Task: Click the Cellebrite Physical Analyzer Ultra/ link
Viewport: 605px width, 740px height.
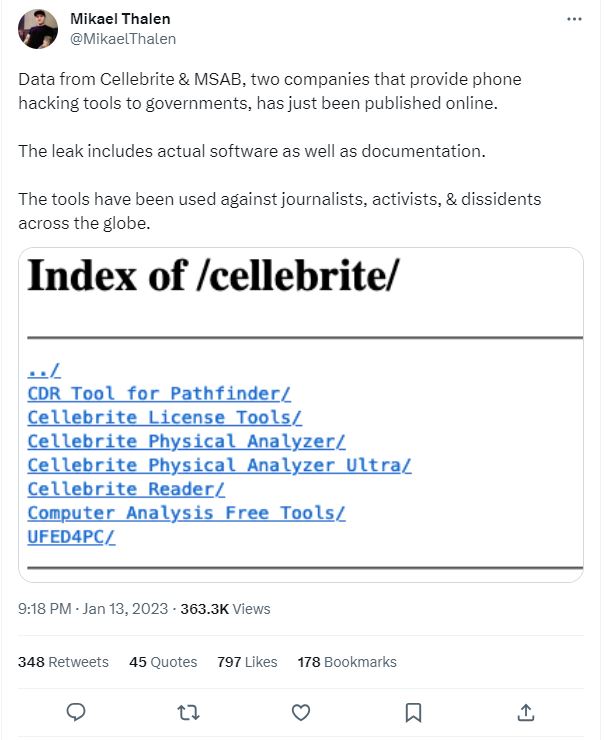Action: [x=219, y=465]
